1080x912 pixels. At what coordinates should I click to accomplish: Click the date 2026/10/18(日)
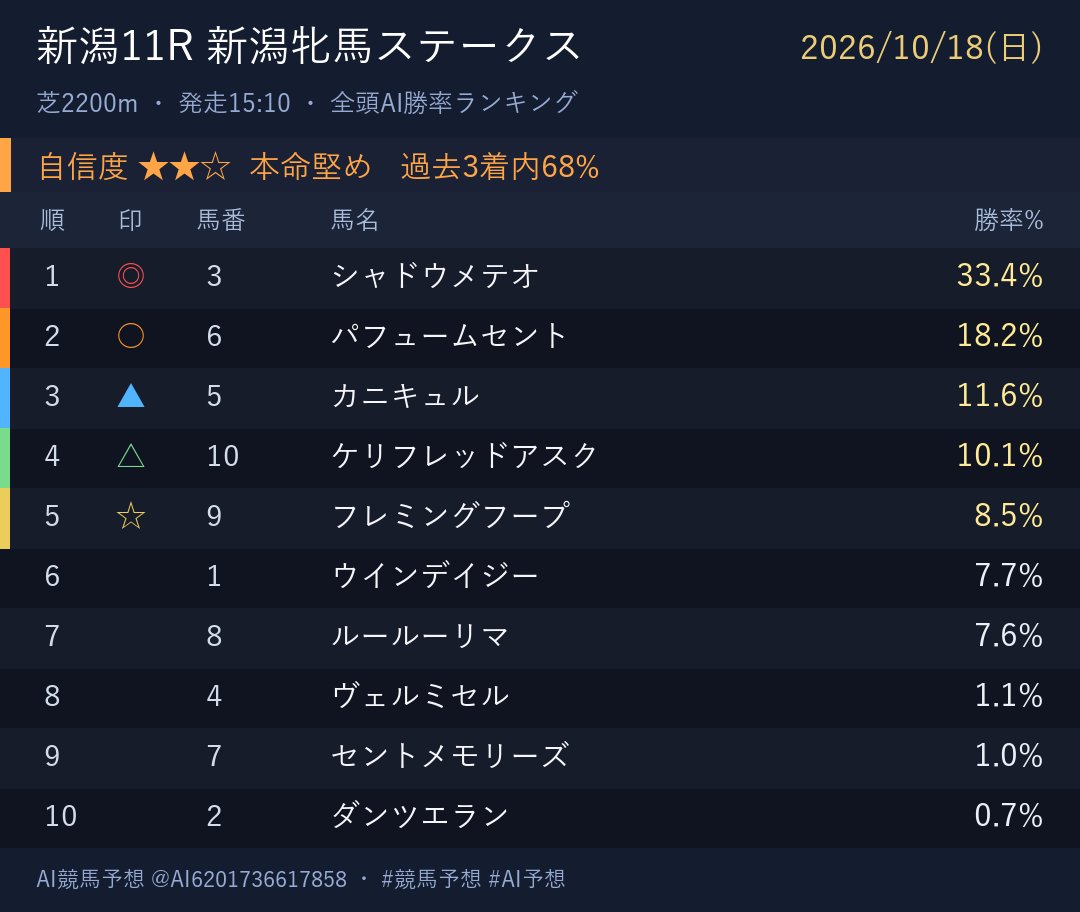point(922,48)
